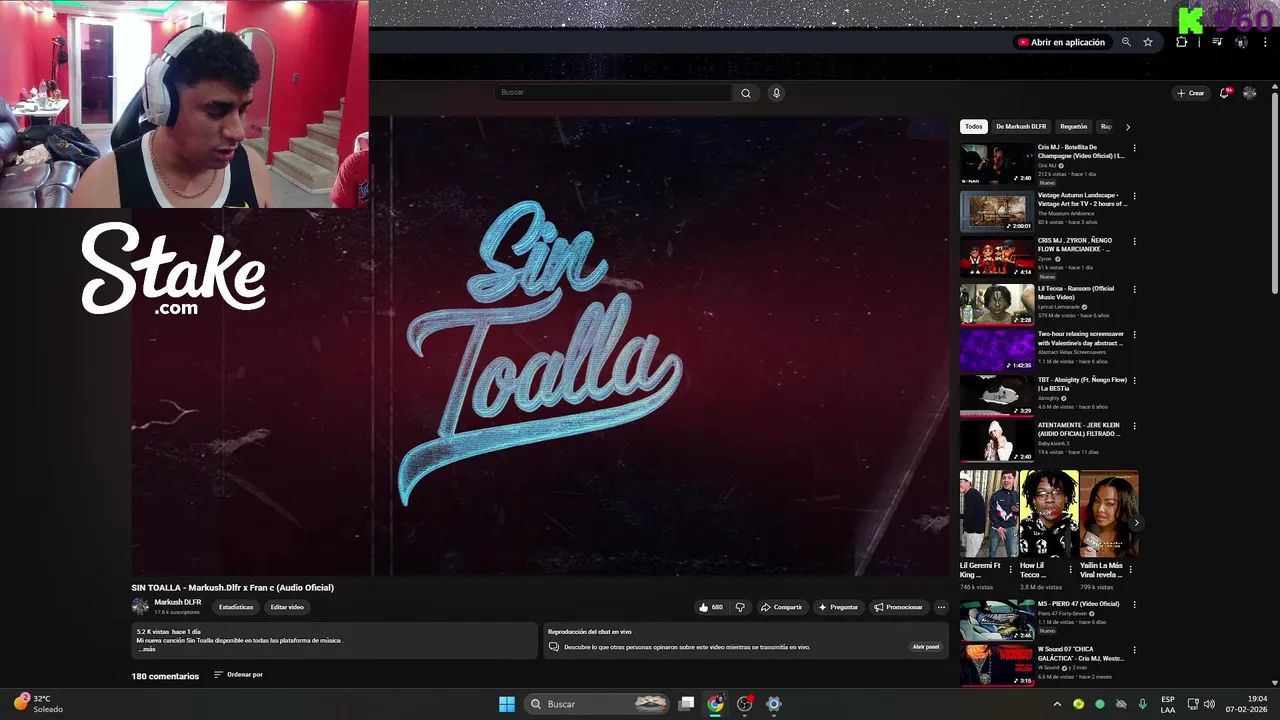Open Windows Start menu
This screenshot has height=720, width=1280.
[507, 704]
